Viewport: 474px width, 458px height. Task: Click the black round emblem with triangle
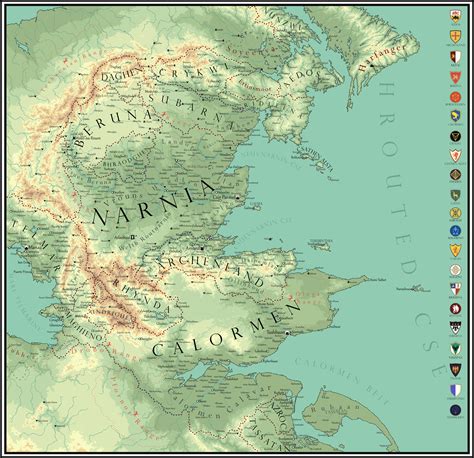tap(455, 136)
